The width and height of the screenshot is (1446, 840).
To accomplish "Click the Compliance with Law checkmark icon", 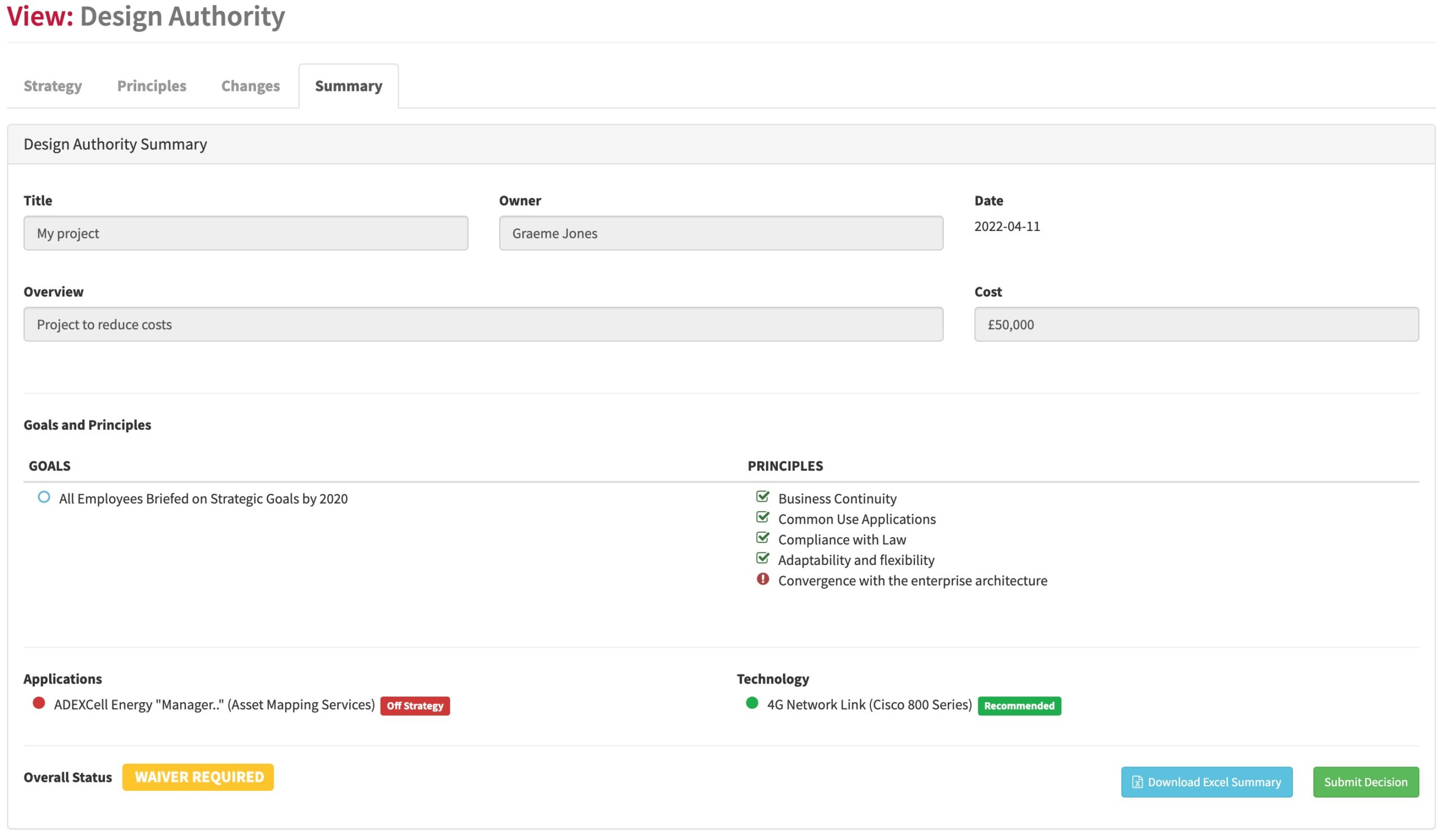I will tap(763, 538).
